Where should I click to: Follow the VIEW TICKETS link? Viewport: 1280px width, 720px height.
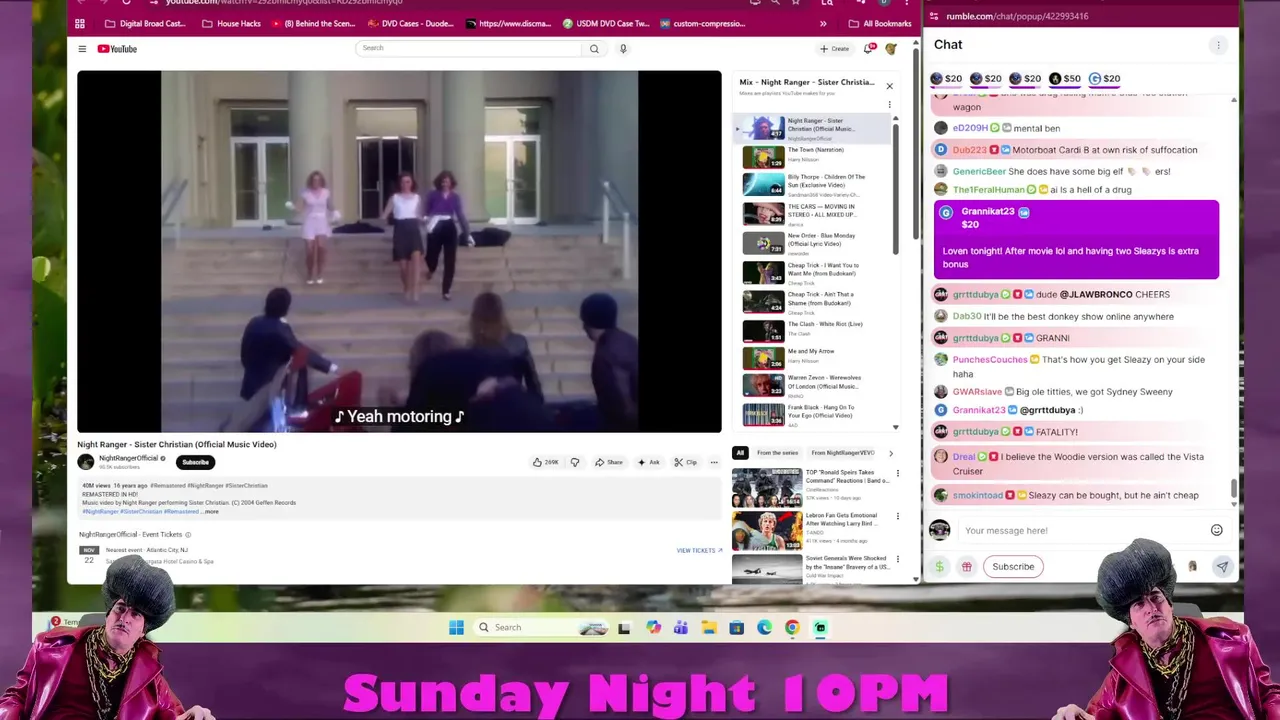(x=699, y=550)
